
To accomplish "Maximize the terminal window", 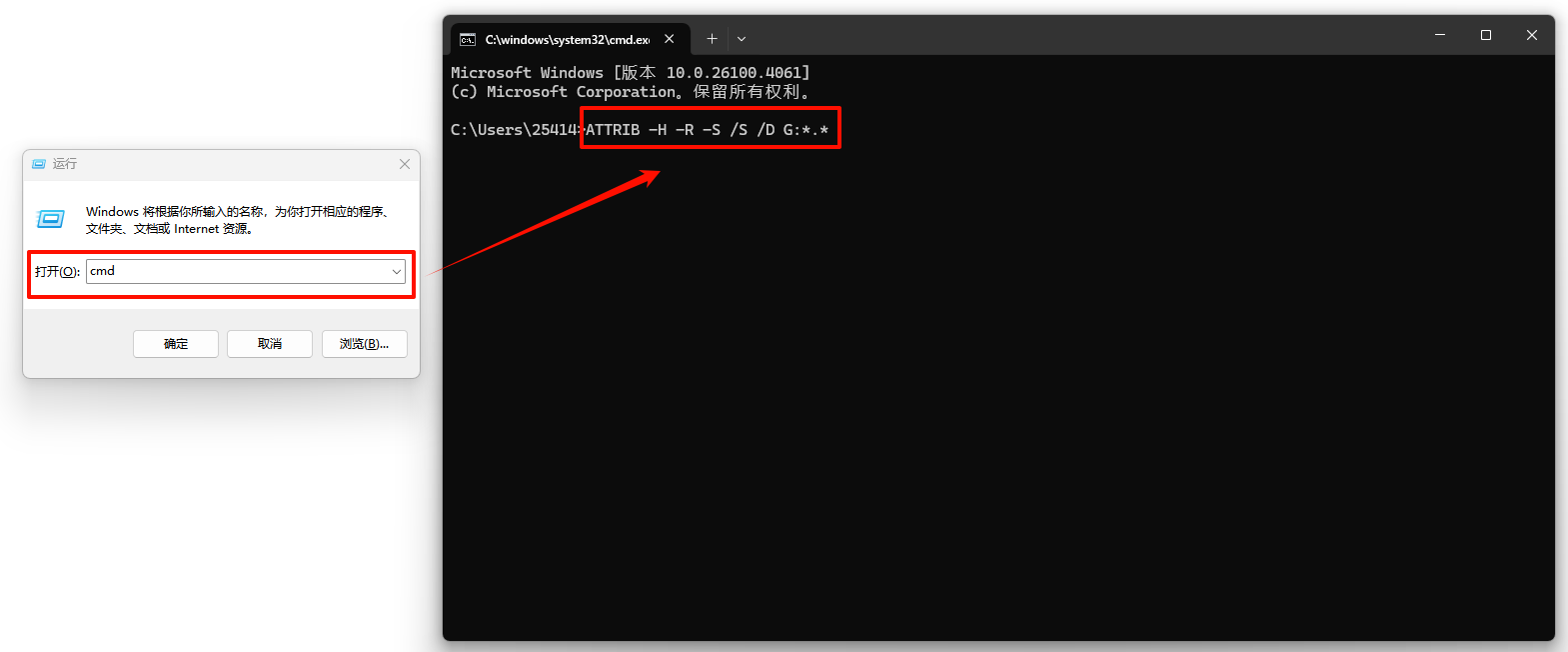I will [x=1486, y=35].
